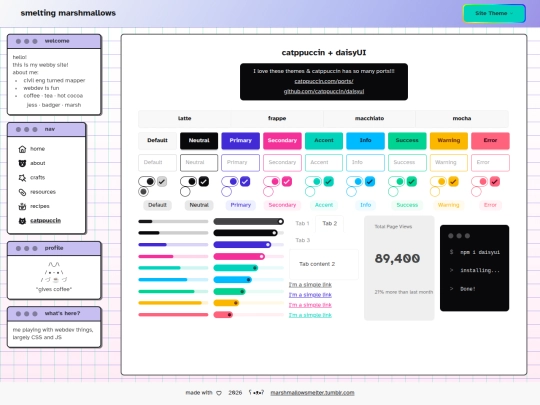
Task: Toggle the Secondary pink switch
Action: pyautogui.click(x=271, y=181)
